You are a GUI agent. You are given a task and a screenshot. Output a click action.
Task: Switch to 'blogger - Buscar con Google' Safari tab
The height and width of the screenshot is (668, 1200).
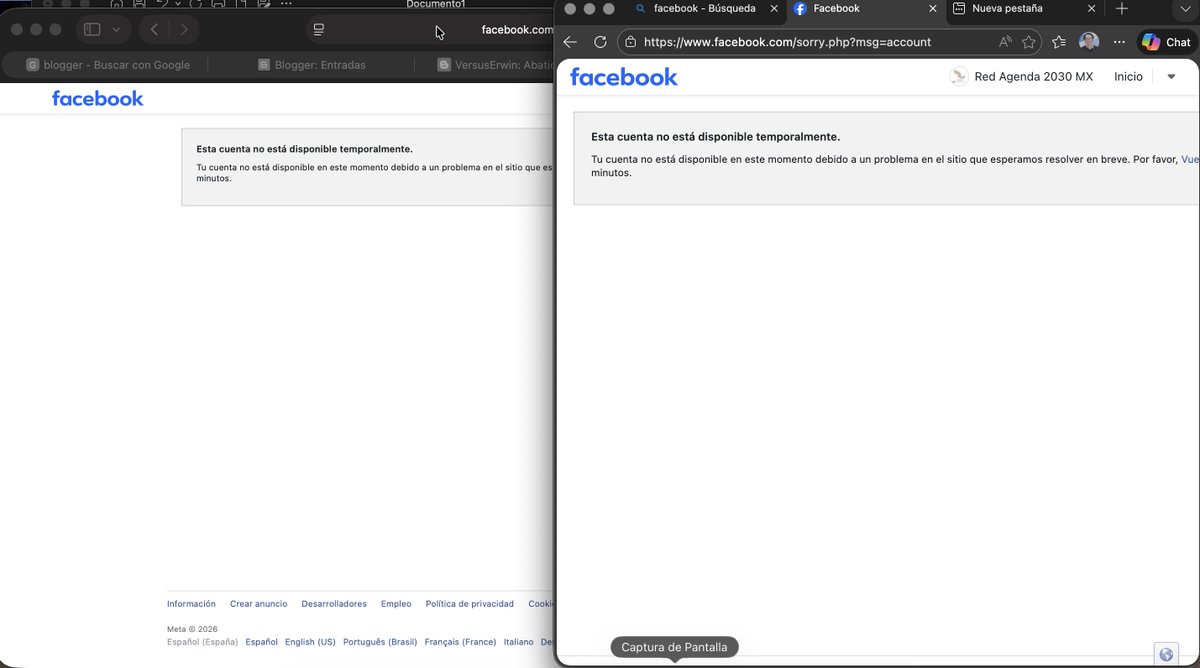[x=108, y=65]
